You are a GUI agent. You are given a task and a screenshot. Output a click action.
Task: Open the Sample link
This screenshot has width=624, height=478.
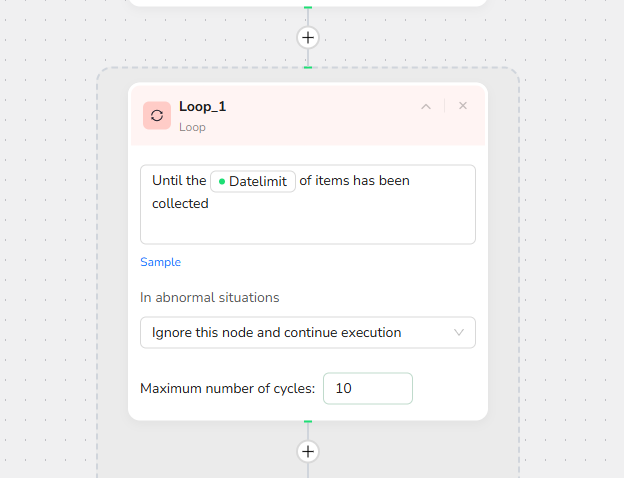pos(160,262)
